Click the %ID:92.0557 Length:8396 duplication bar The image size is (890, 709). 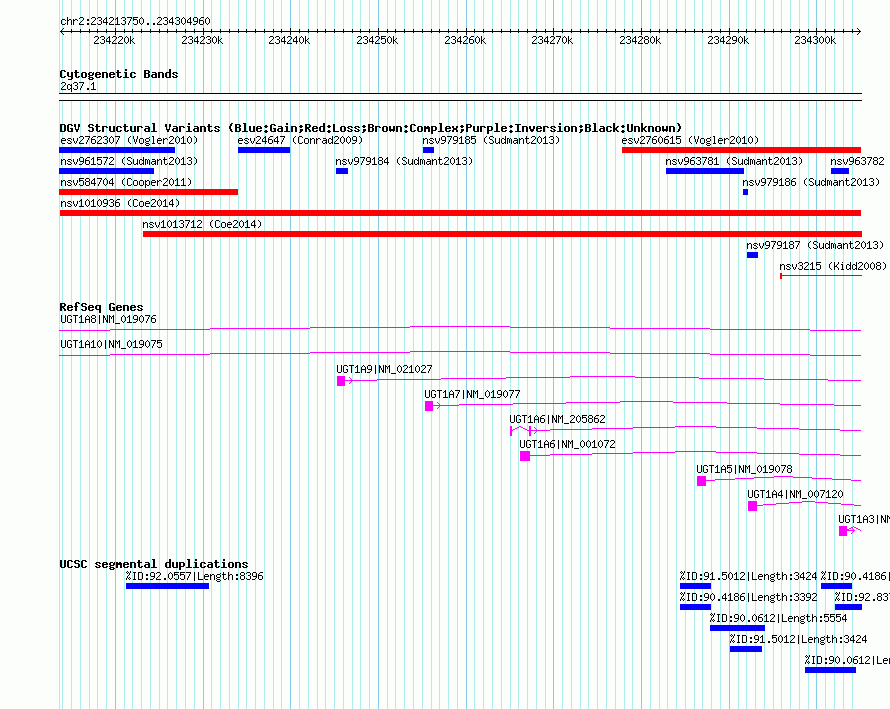(x=167, y=586)
